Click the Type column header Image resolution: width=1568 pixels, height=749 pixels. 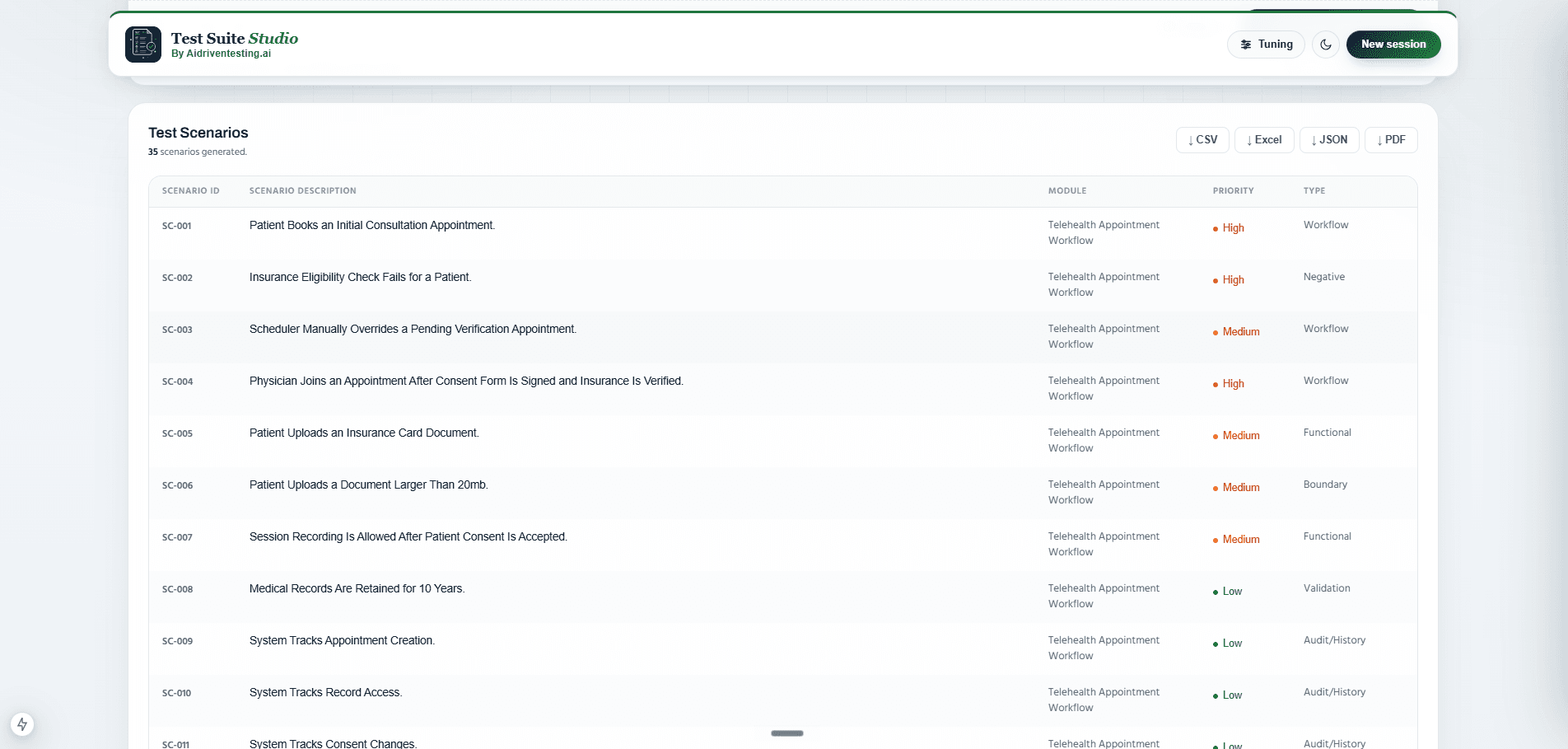pyautogui.click(x=1314, y=190)
